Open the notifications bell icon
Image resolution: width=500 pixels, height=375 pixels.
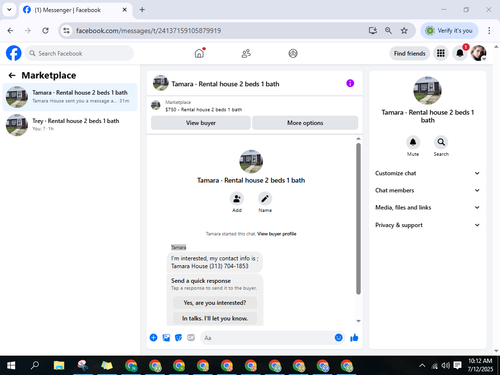point(460,53)
